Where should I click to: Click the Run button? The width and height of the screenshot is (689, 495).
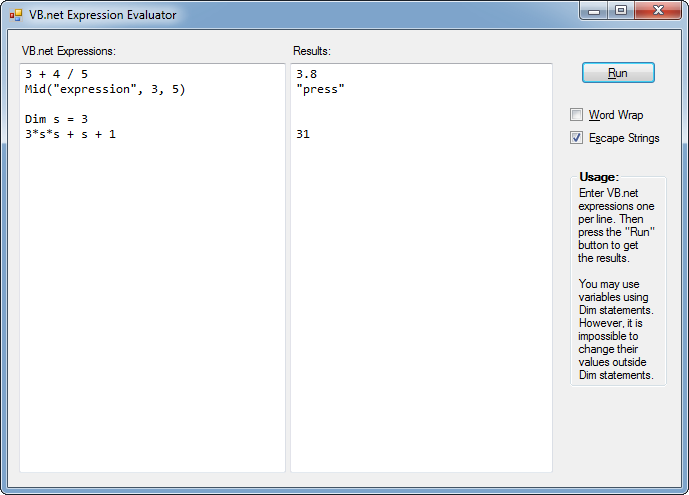(618, 73)
